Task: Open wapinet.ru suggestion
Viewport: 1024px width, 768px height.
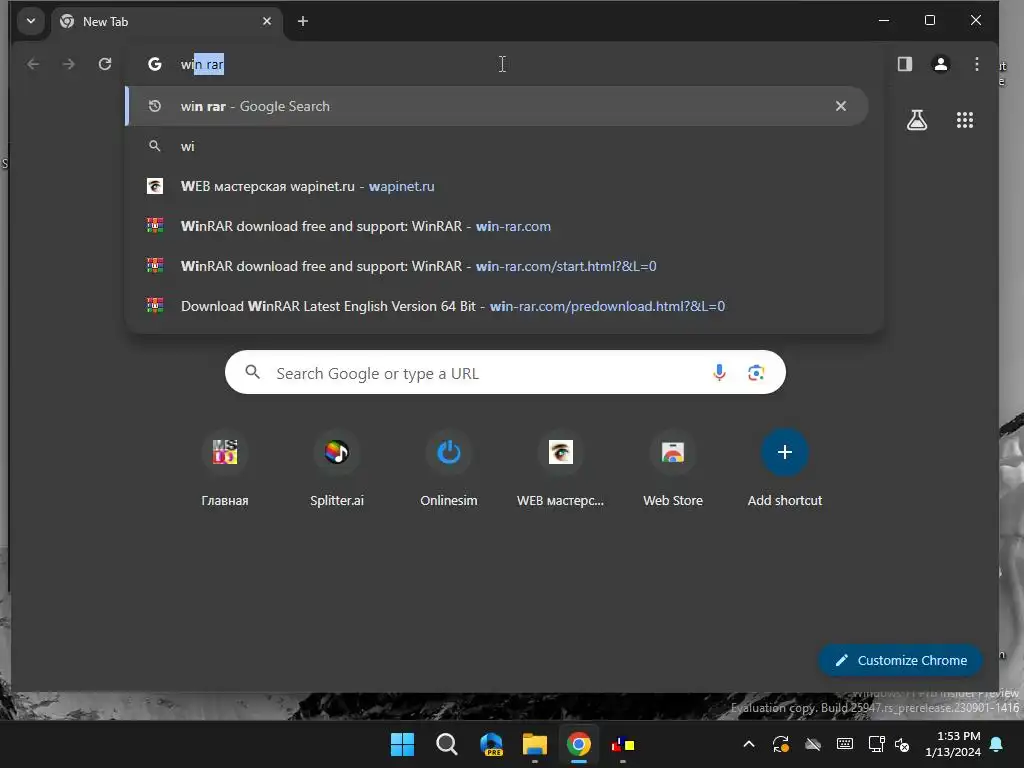Action: (x=497, y=186)
